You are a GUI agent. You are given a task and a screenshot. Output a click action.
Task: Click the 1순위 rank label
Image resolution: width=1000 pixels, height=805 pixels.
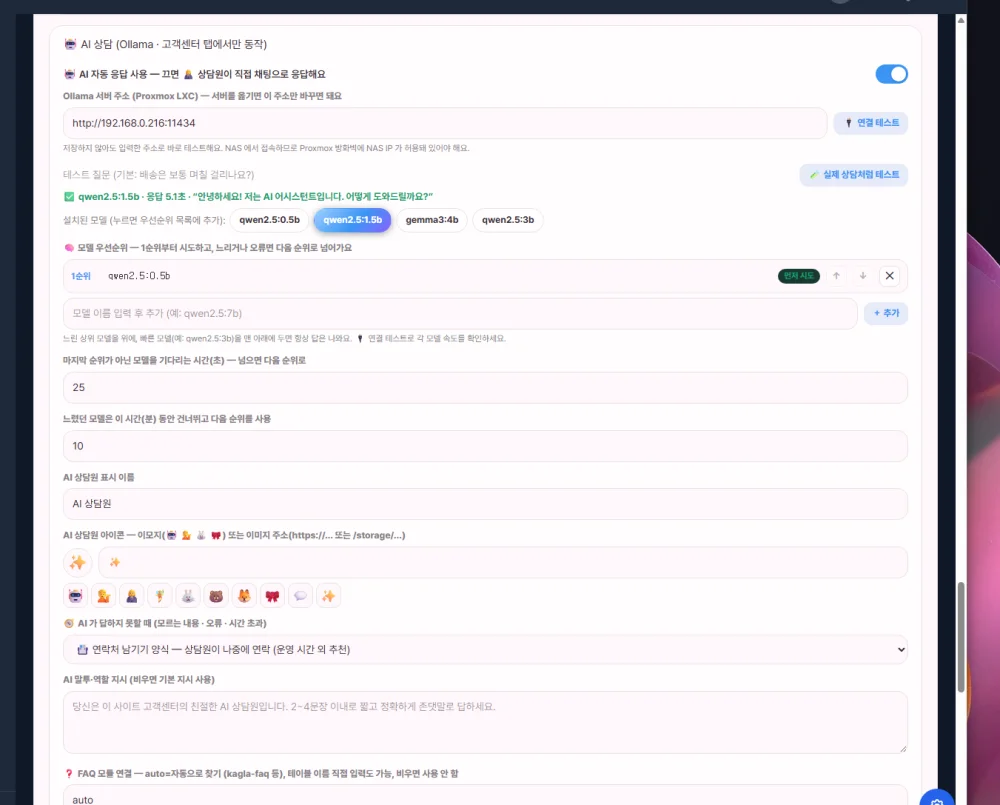tap(81, 276)
